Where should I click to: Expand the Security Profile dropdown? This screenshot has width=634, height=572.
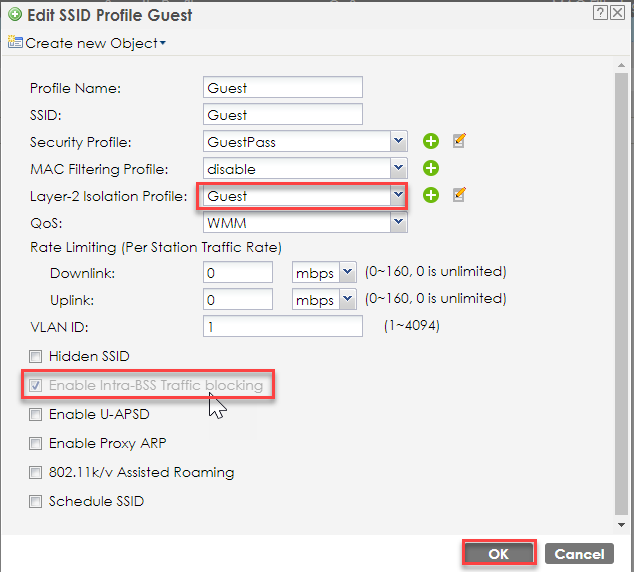click(x=398, y=141)
